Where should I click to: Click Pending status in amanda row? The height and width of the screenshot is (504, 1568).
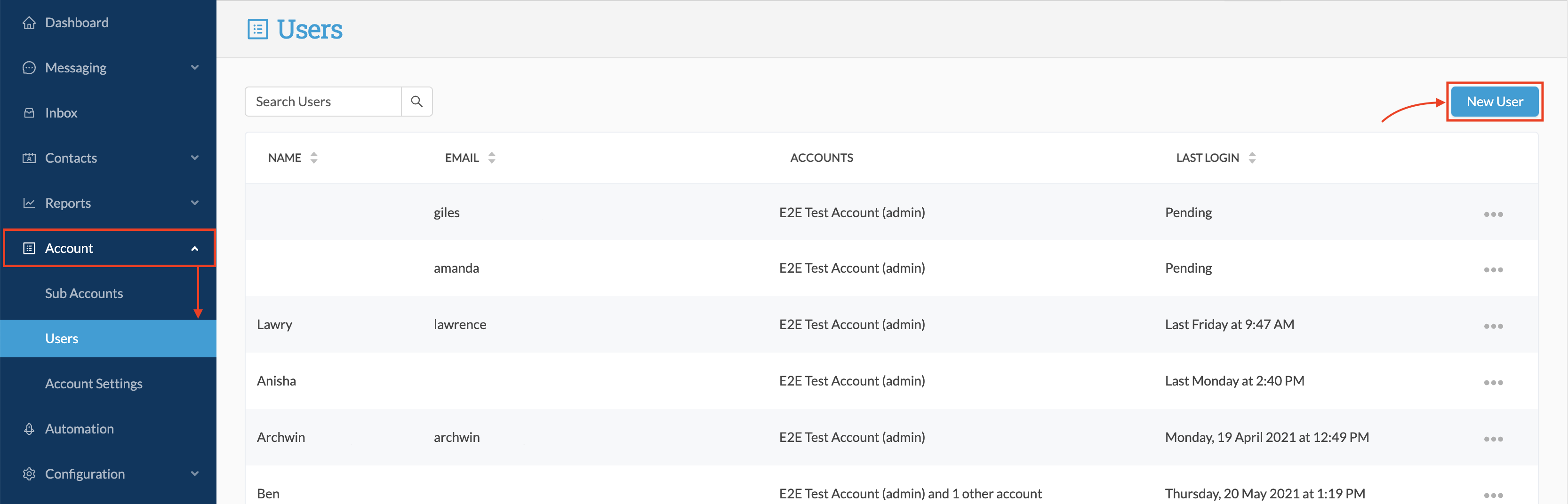pyautogui.click(x=1188, y=268)
